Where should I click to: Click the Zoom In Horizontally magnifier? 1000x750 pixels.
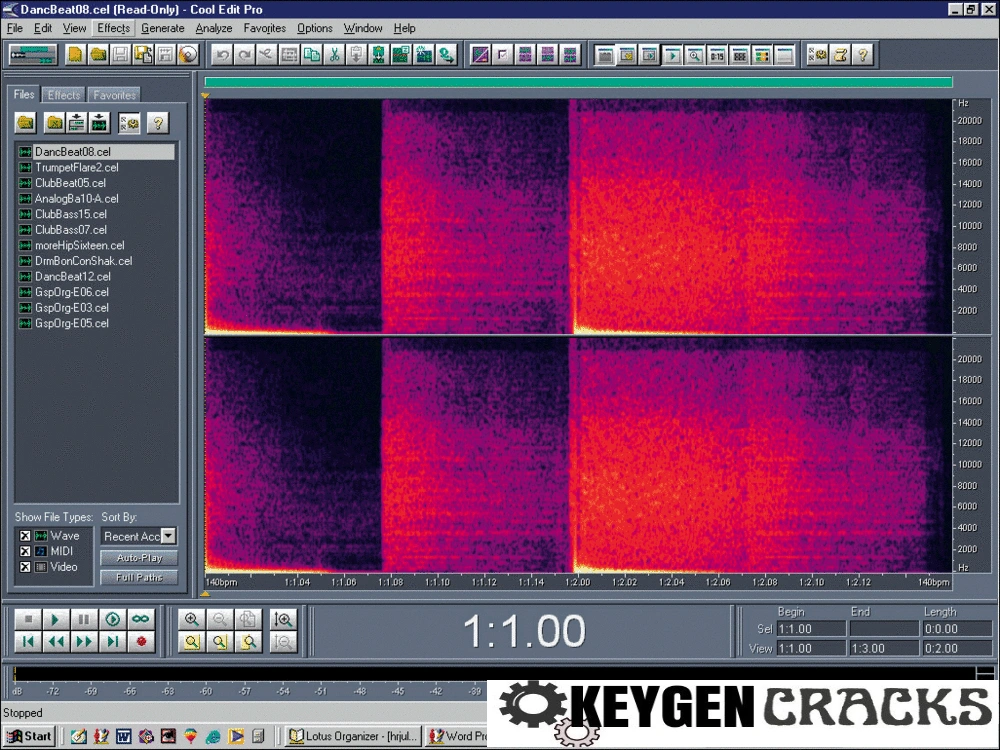click(x=192, y=620)
